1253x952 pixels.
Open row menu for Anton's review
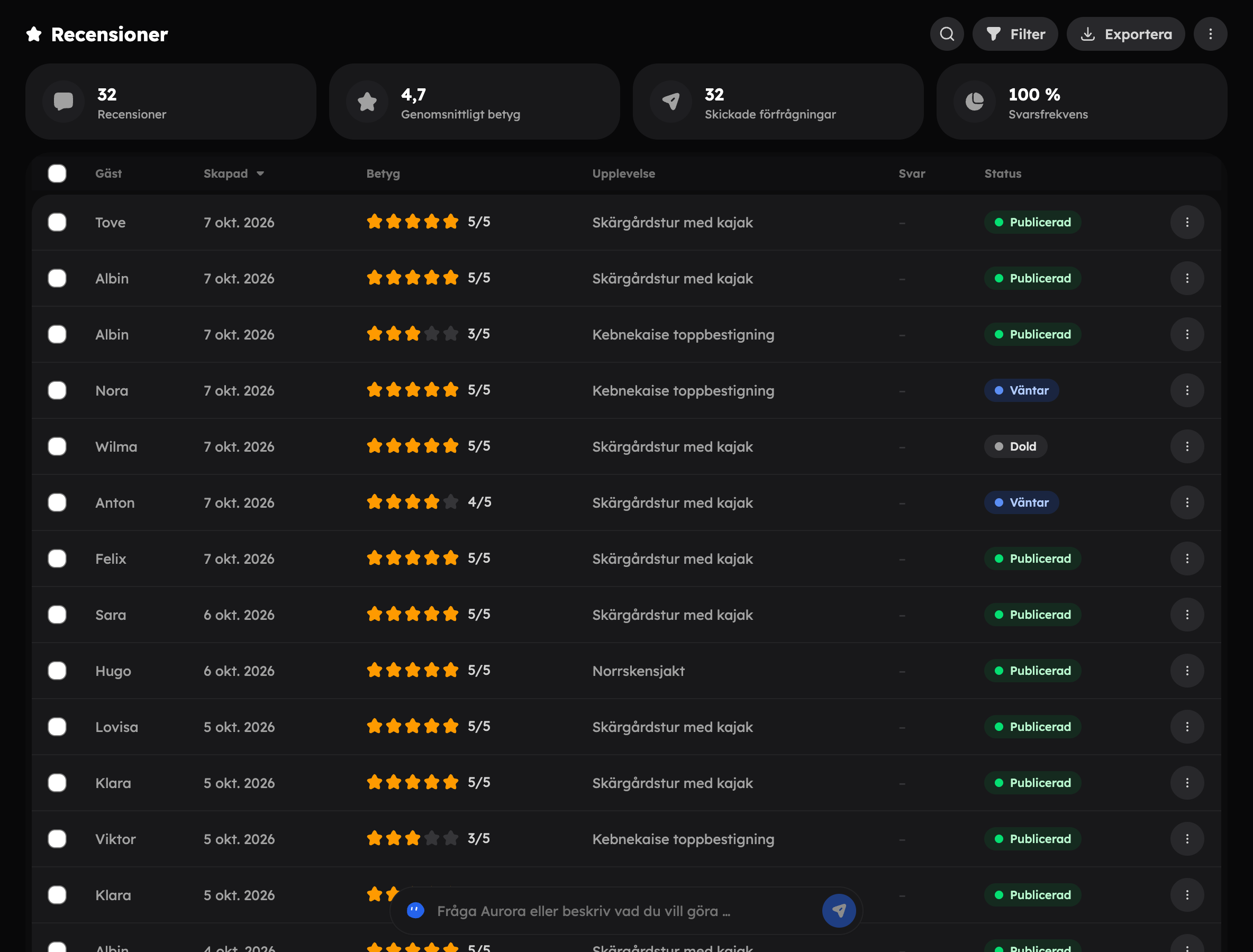(1187, 502)
